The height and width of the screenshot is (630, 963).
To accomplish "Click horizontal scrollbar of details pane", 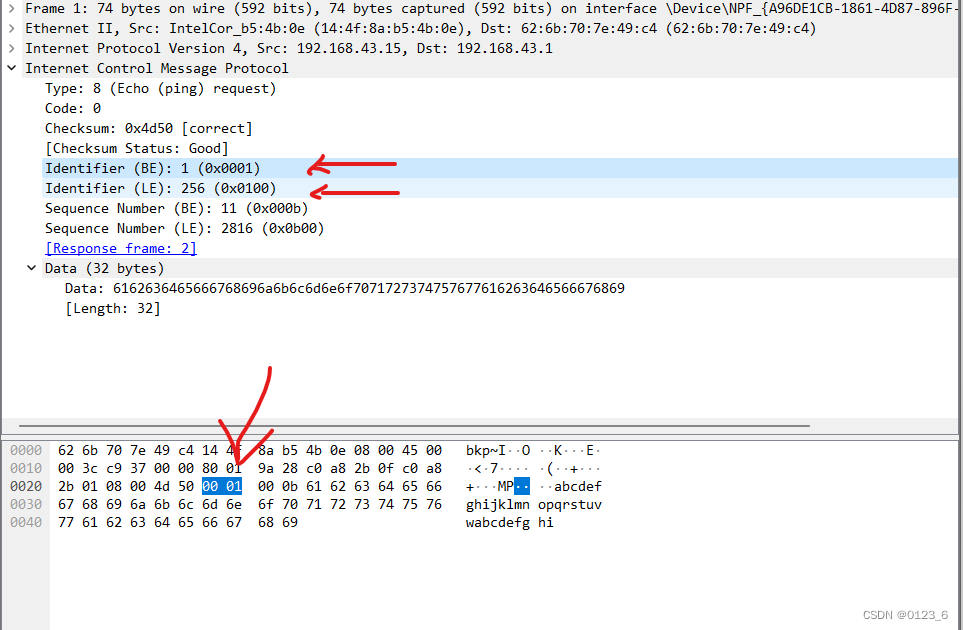I will pyautogui.click(x=414, y=426).
